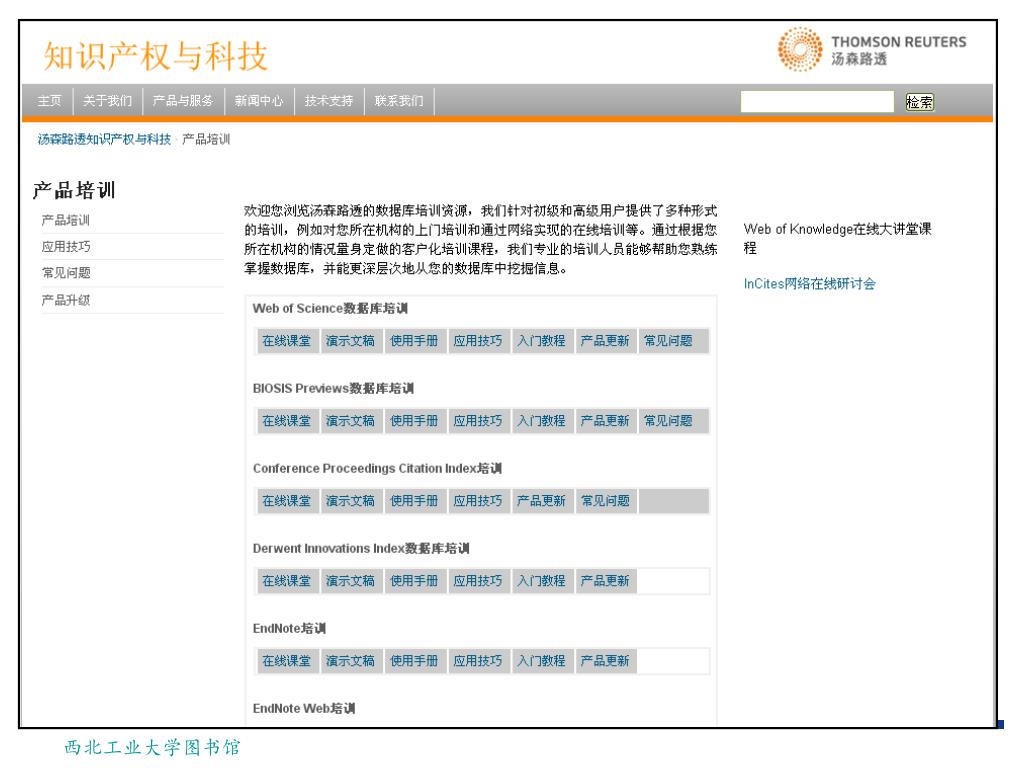Open 演示文稿 under Web of Science

(x=351, y=341)
